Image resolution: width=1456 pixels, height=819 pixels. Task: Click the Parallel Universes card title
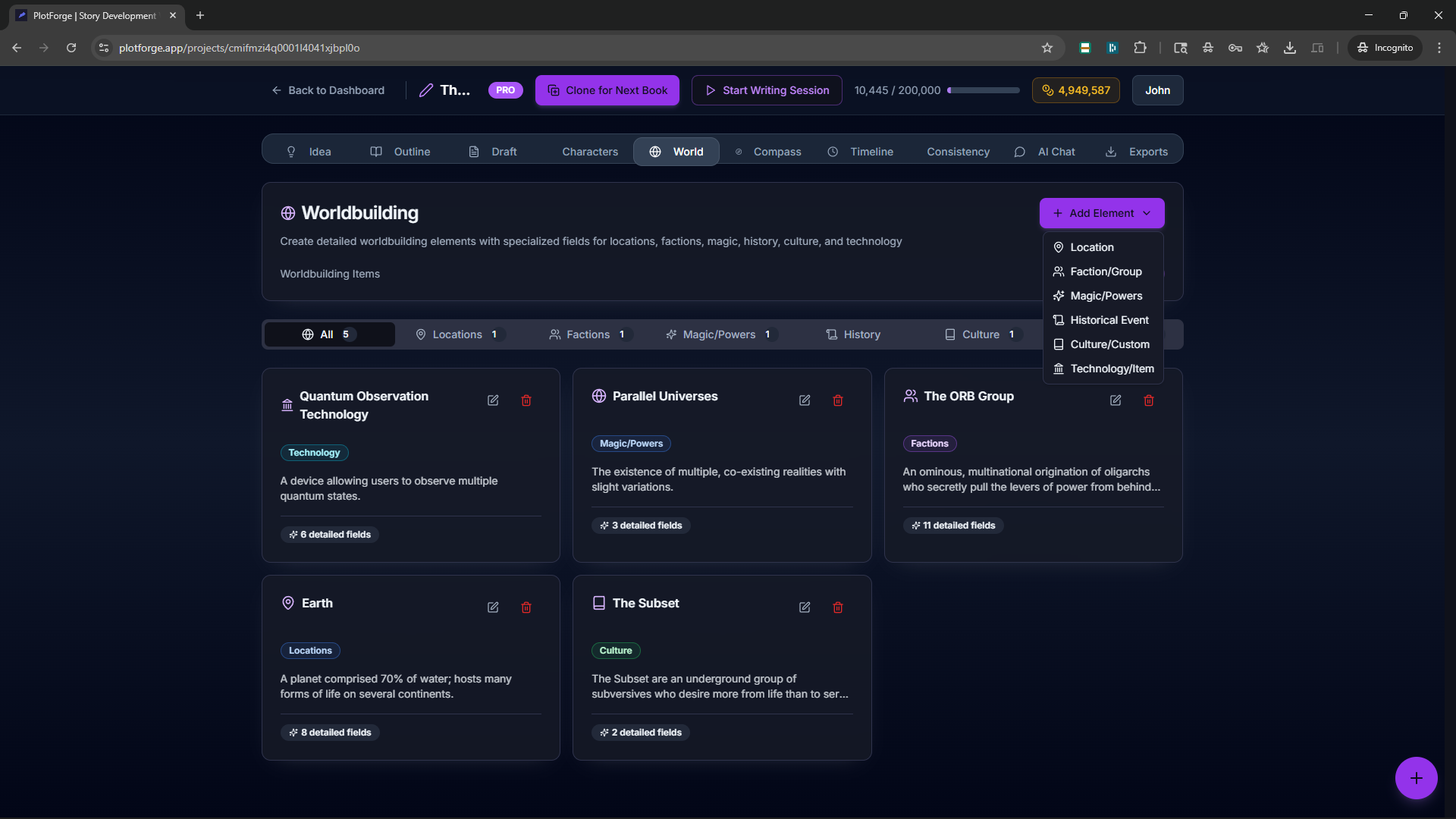coord(665,397)
